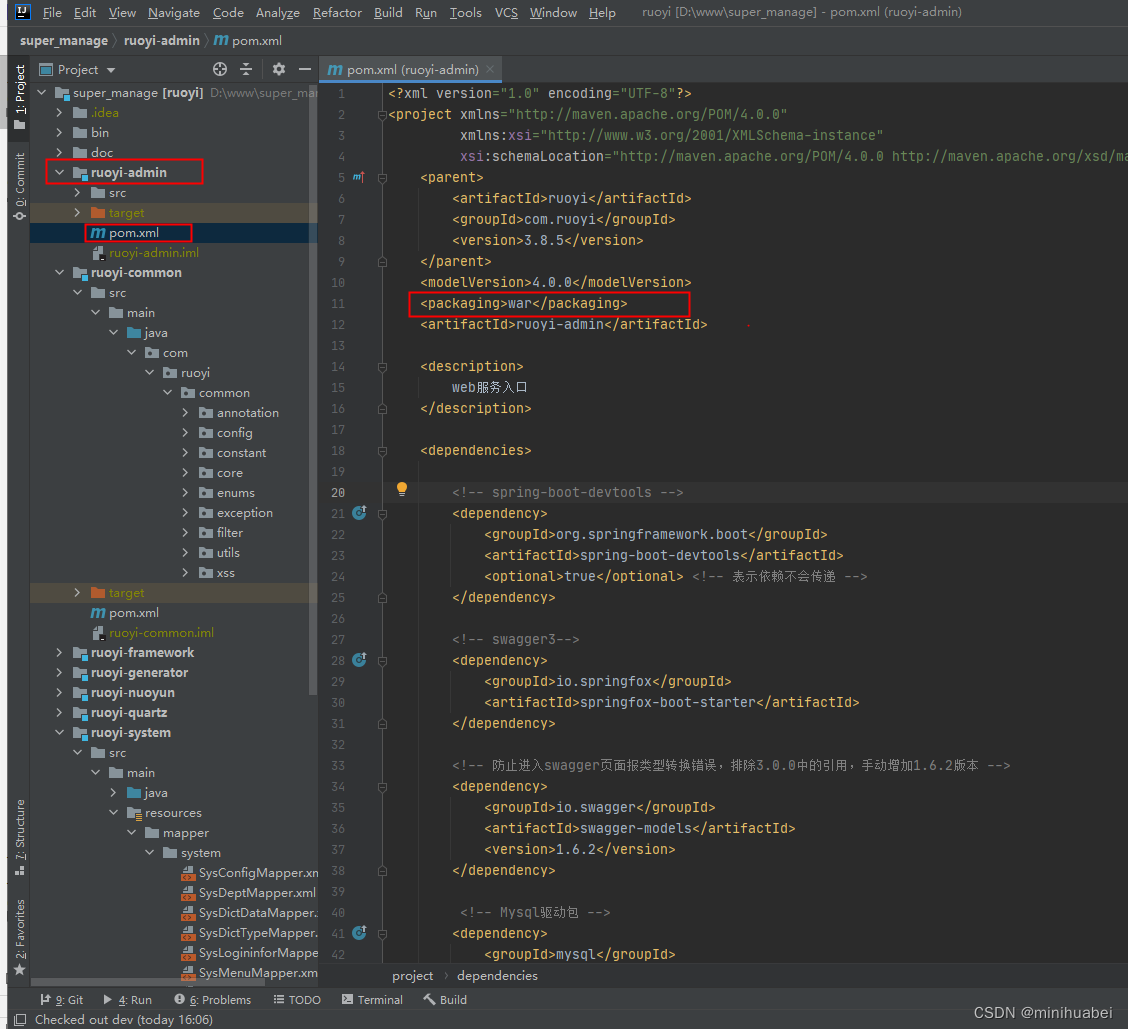The image size is (1128, 1029).
Task: Open the Analyze menu
Action: (x=278, y=12)
